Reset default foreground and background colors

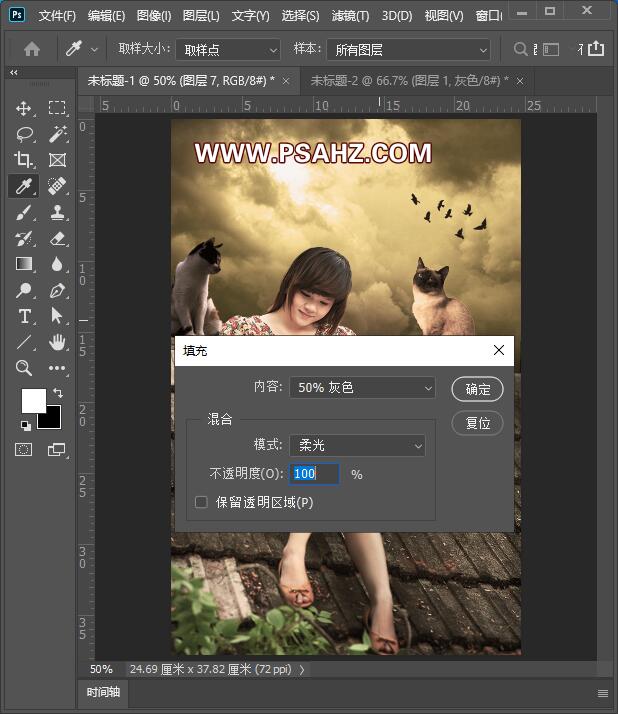[x=26, y=426]
